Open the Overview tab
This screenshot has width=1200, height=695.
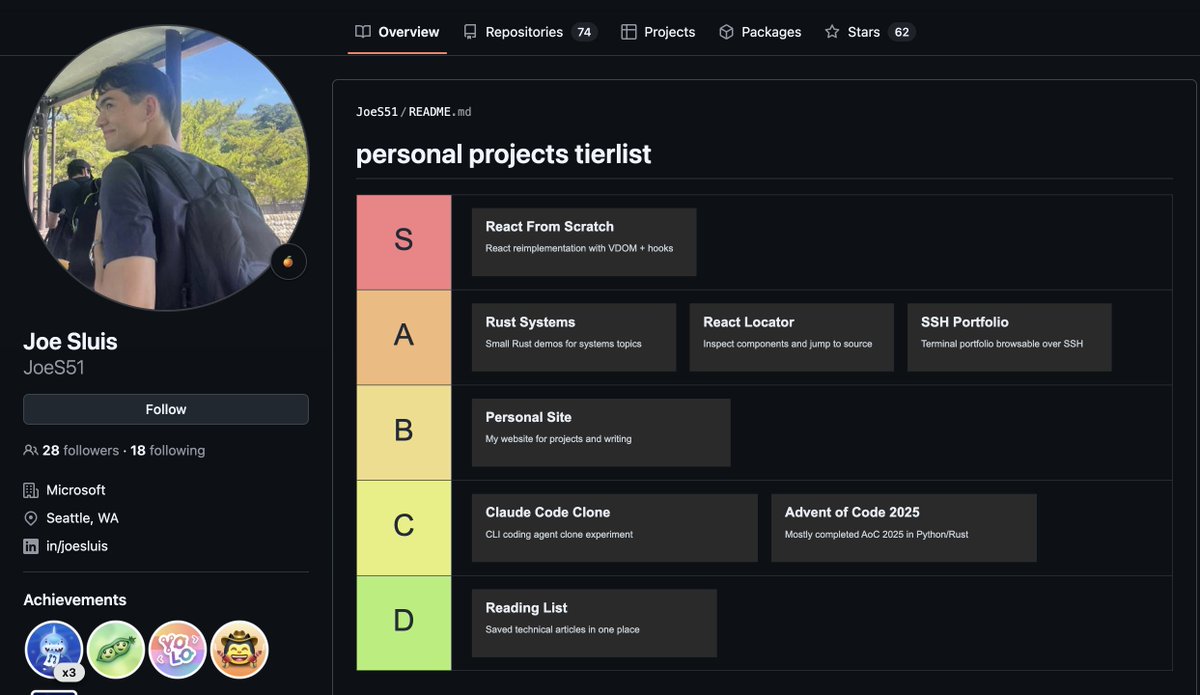[397, 32]
